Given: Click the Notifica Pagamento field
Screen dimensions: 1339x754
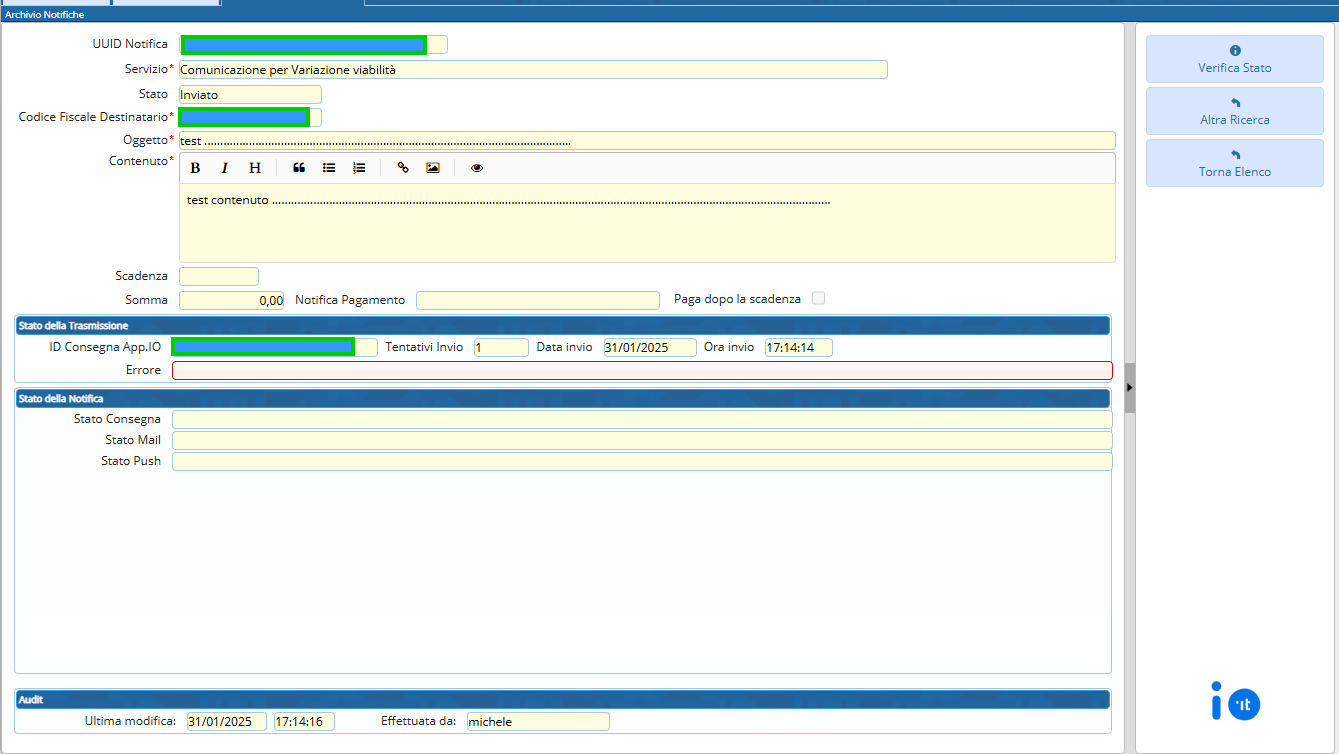Looking at the screenshot, I should (x=537, y=300).
